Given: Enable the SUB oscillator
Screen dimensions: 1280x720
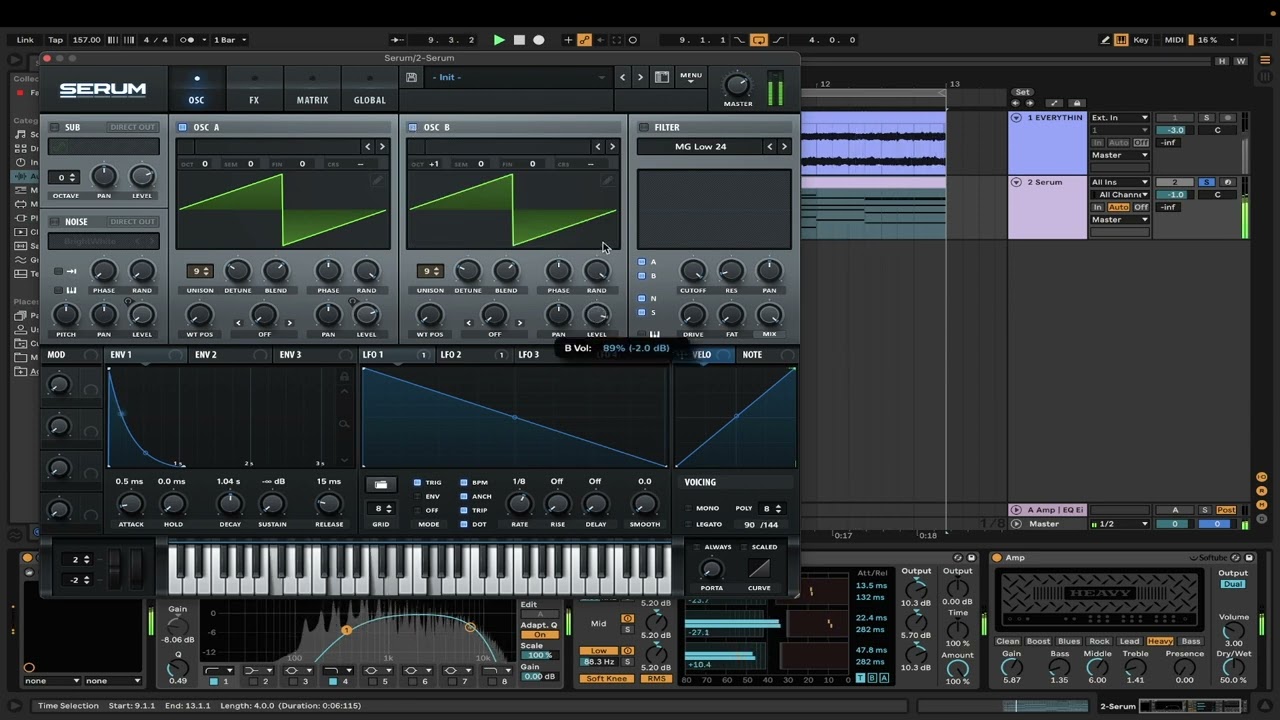Looking at the screenshot, I should coord(55,127).
